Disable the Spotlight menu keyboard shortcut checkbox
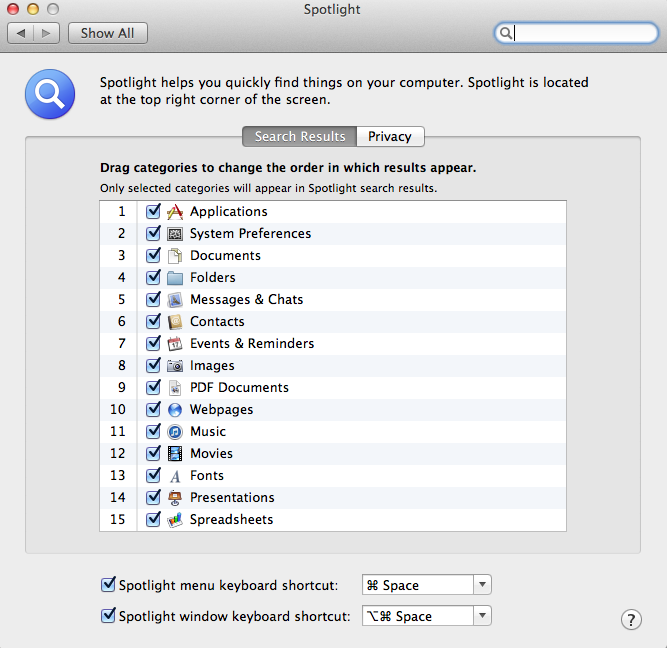The width and height of the screenshot is (667, 648). pos(108,585)
